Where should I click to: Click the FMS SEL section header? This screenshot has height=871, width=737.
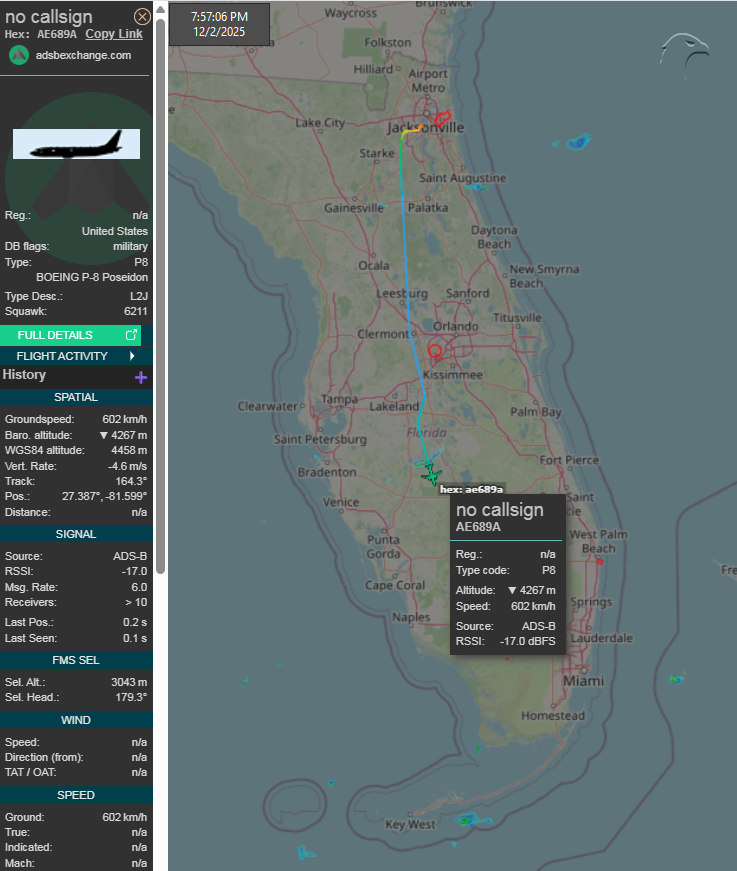76,660
